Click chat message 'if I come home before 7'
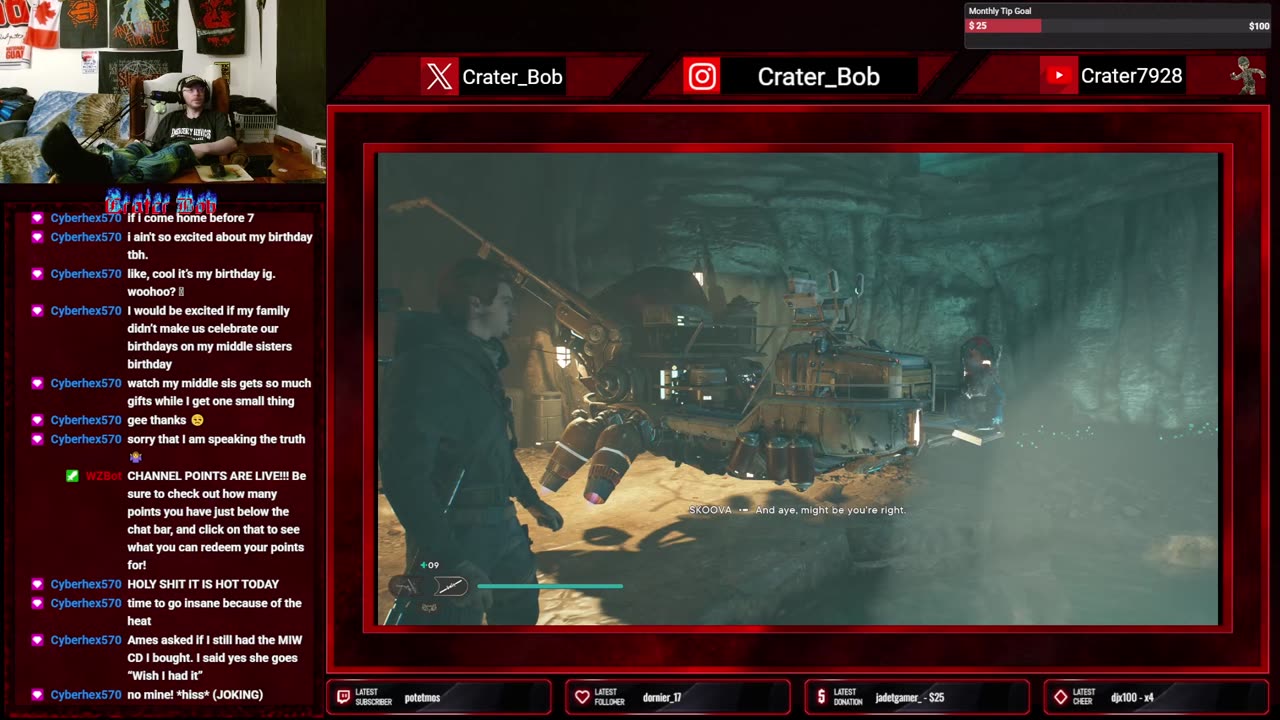Image resolution: width=1280 pixels, height=720 pixels. (x=190, y=218)
